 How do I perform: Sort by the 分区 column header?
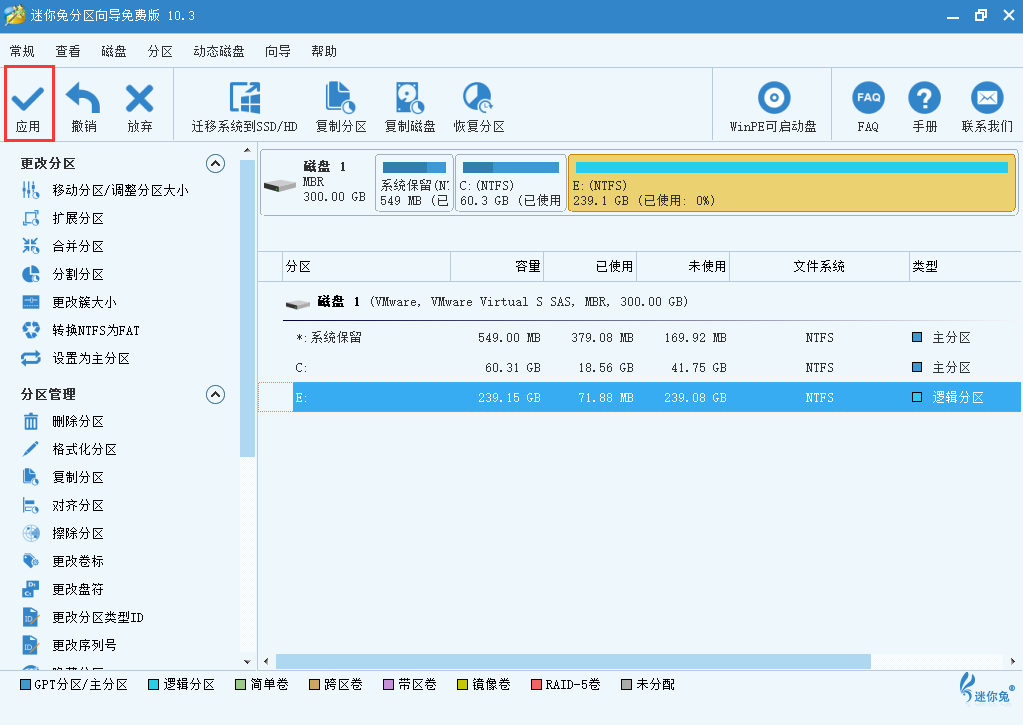point(367,266)
